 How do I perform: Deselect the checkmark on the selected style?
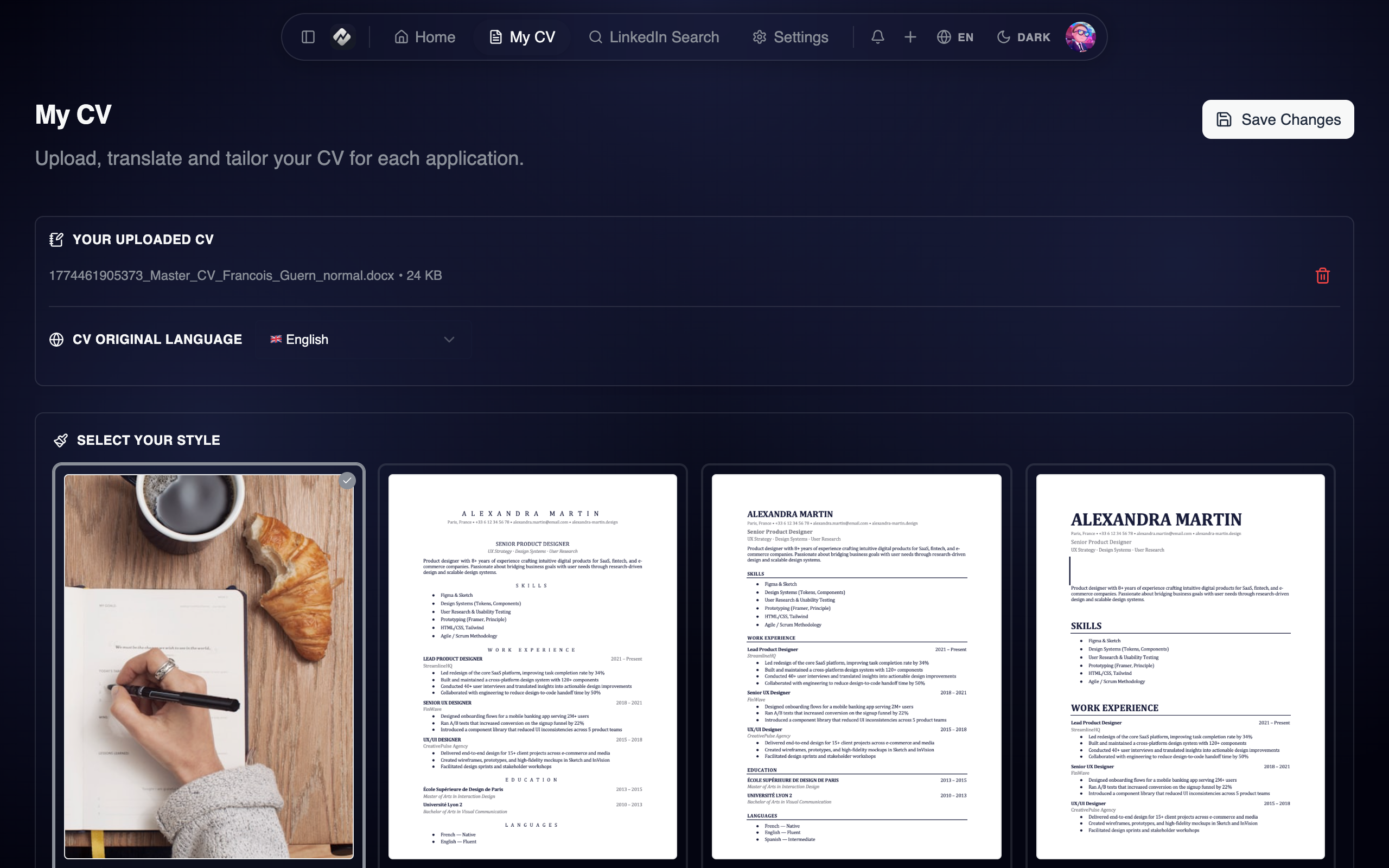coord(347,480)
